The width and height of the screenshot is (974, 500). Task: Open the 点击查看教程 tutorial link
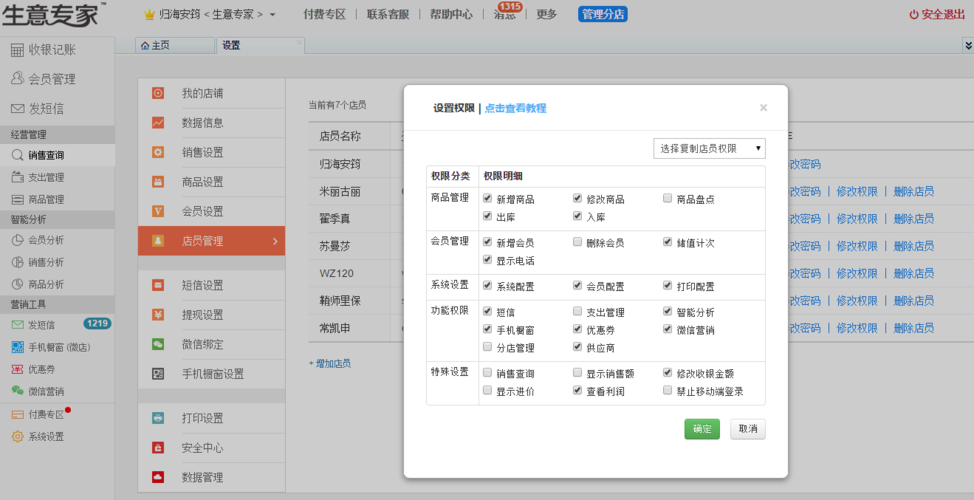click(516, 108)
